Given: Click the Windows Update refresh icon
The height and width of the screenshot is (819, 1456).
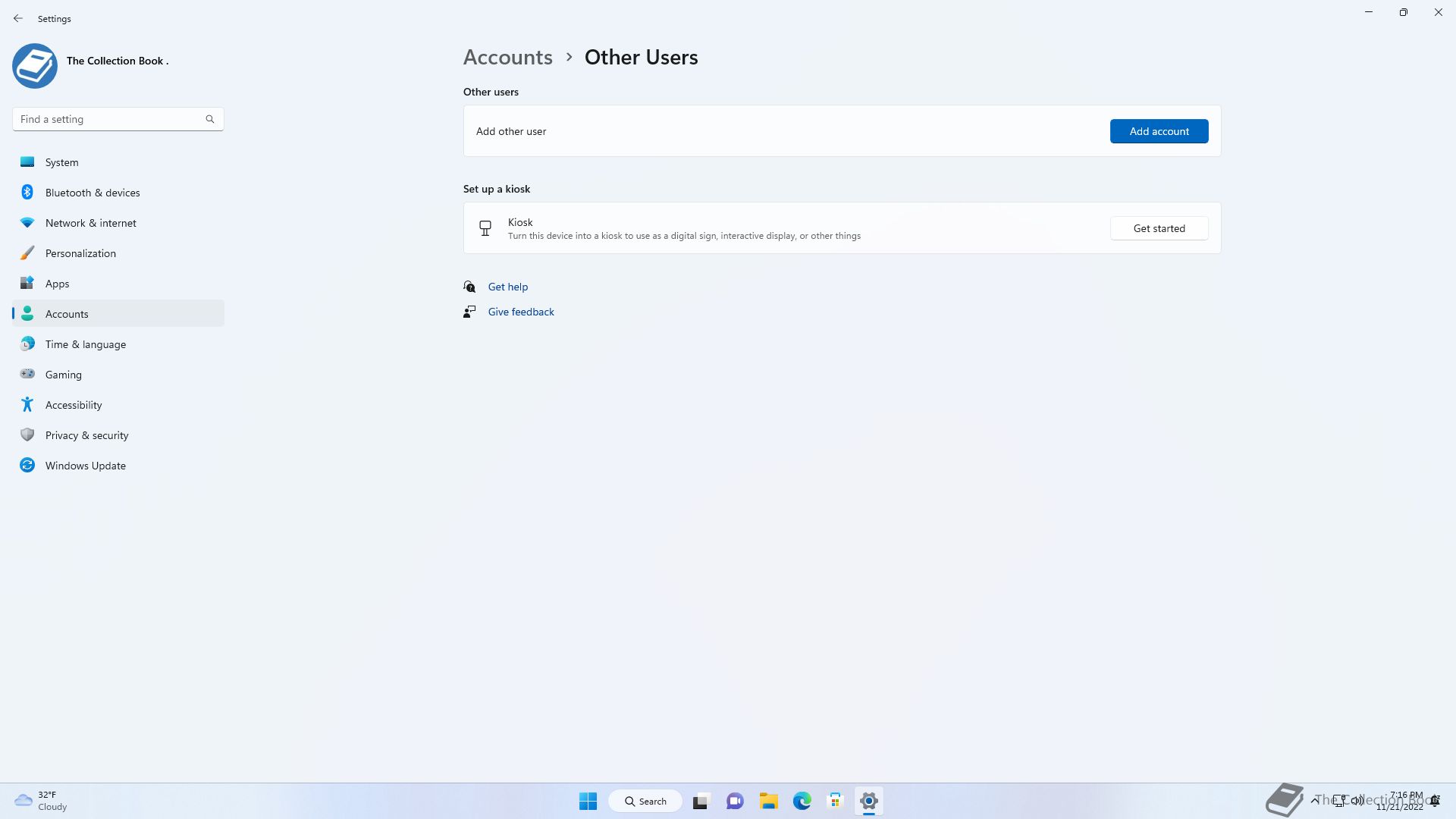Looking at the screenshot, I should (x=27, y=465).
